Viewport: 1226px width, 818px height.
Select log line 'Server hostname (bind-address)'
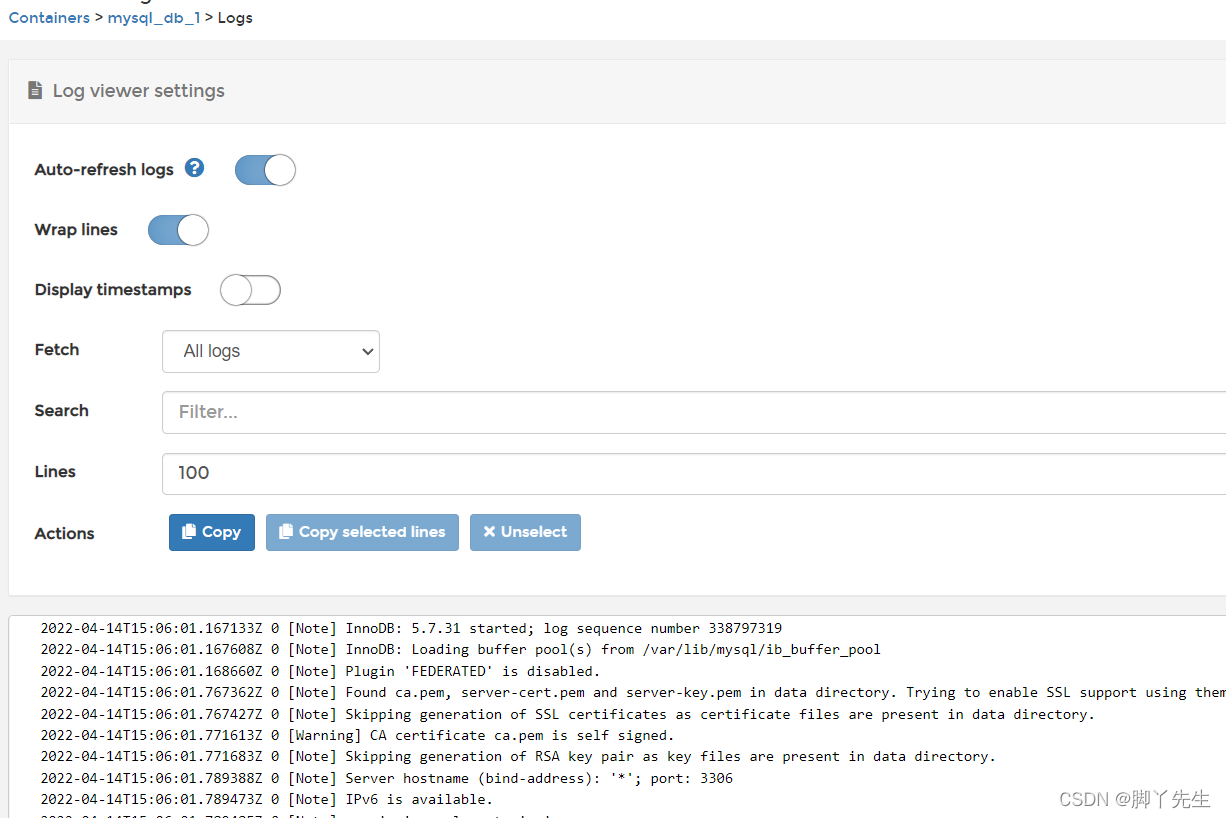386,778
